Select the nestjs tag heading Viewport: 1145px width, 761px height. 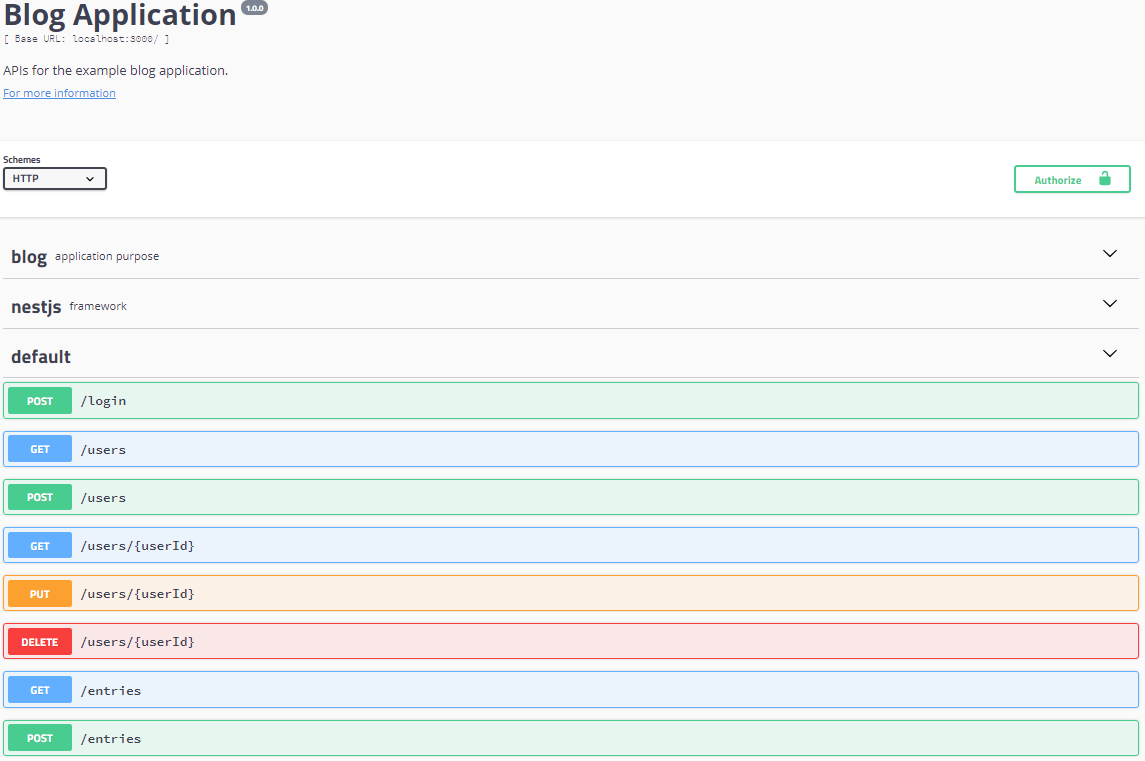point(36,307)
